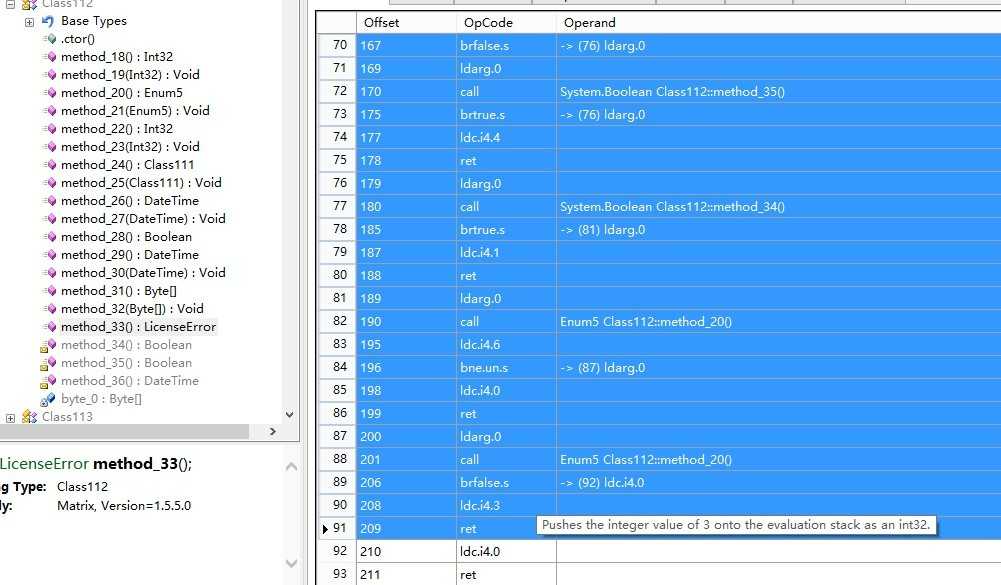Click the method_27(DateTime) method icon
The height and width of the screenshot is (585, 1001).
50,218
